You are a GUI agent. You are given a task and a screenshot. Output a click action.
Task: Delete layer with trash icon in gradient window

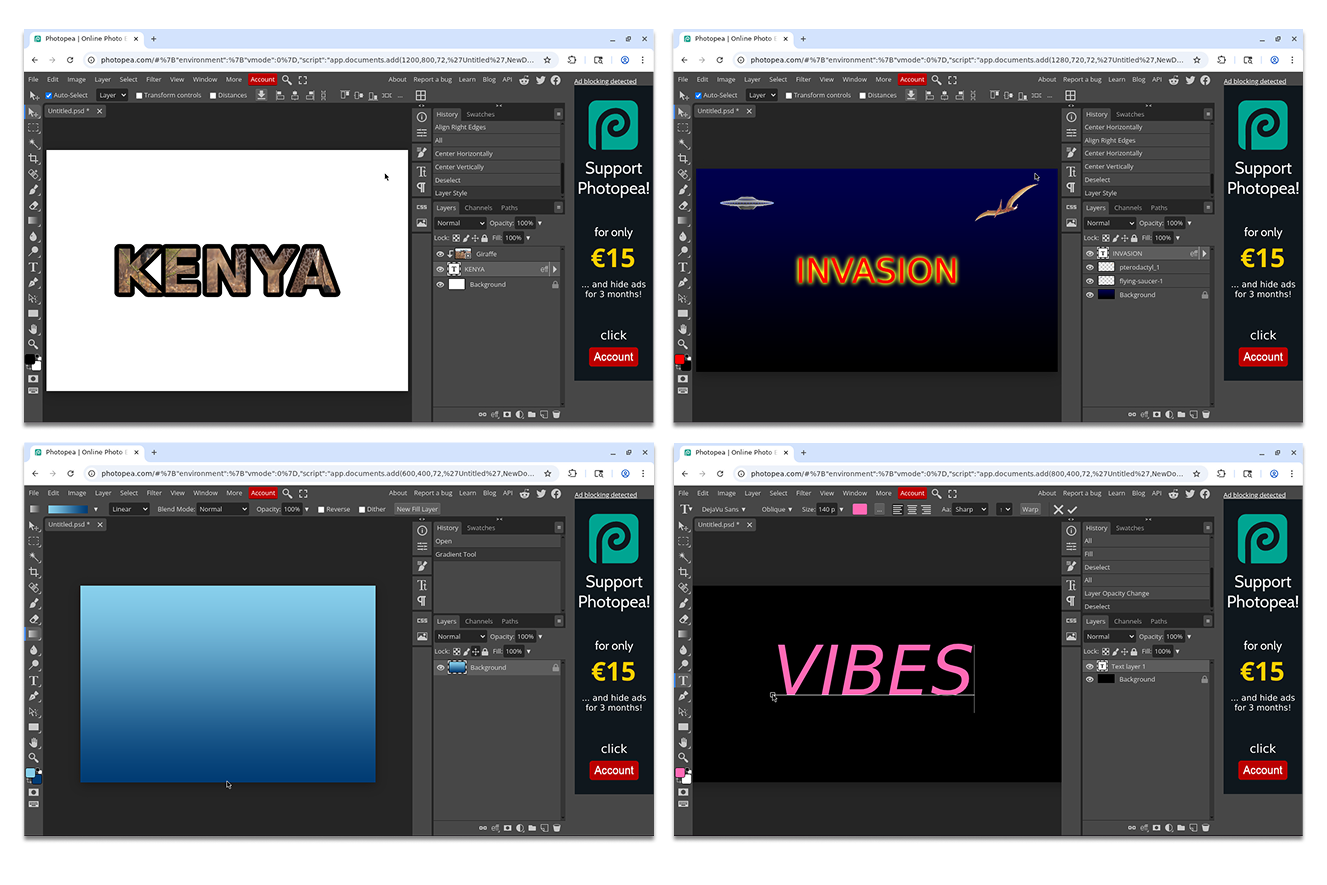(556, 827)
